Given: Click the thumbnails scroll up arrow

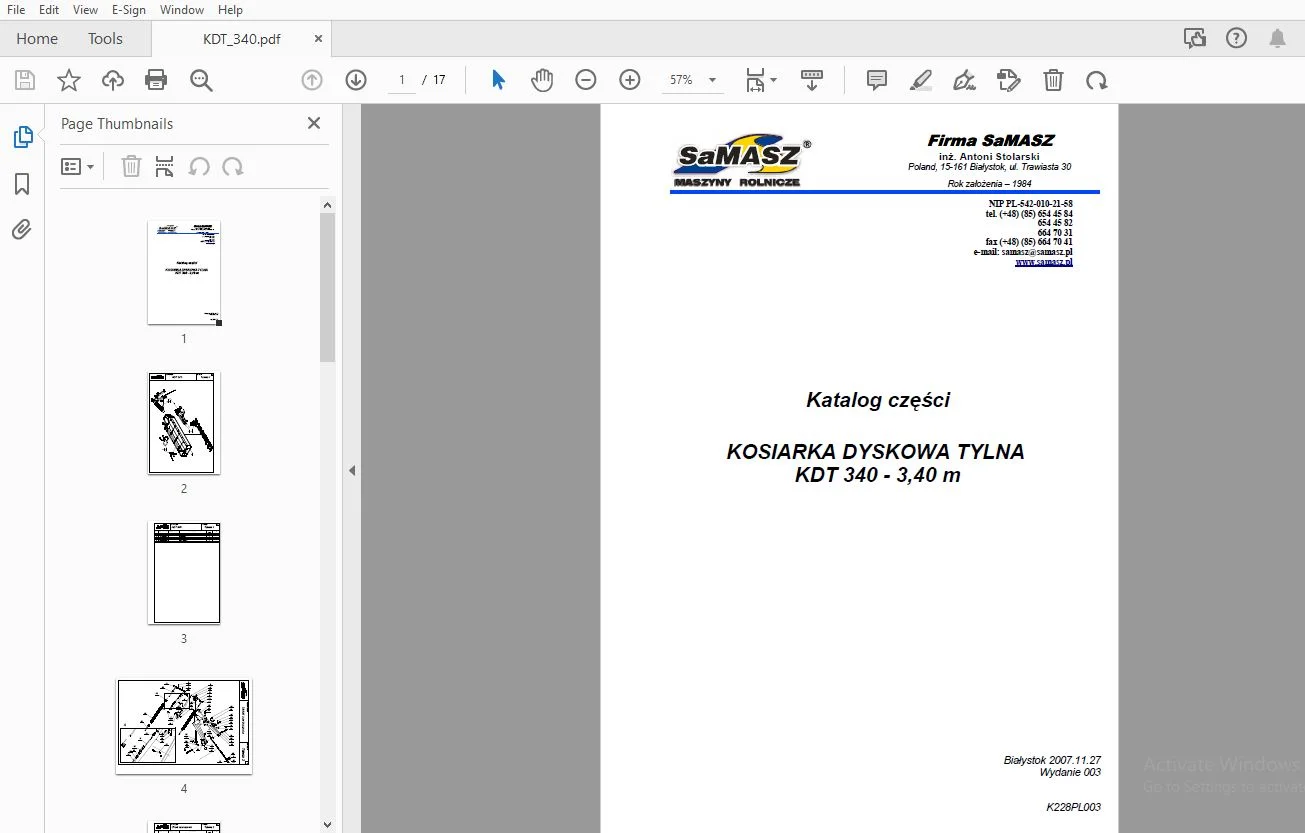Looking at the screenshot, I should coord(327,205).
